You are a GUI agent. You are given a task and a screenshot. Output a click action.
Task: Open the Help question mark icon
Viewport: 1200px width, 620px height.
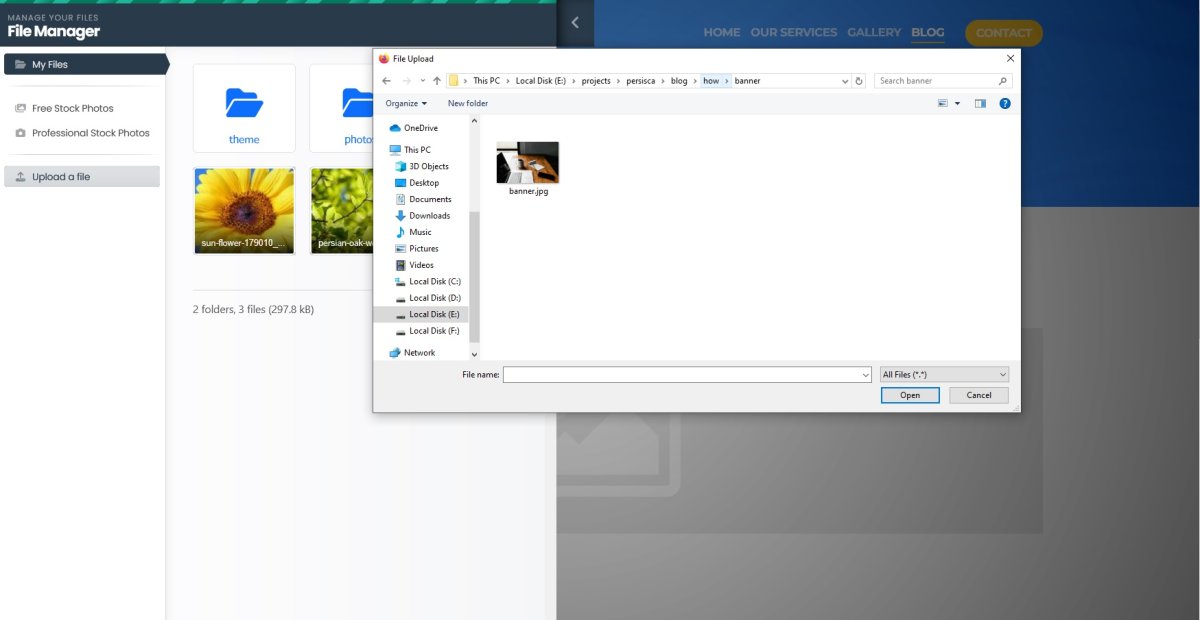tap(1005, 103)
